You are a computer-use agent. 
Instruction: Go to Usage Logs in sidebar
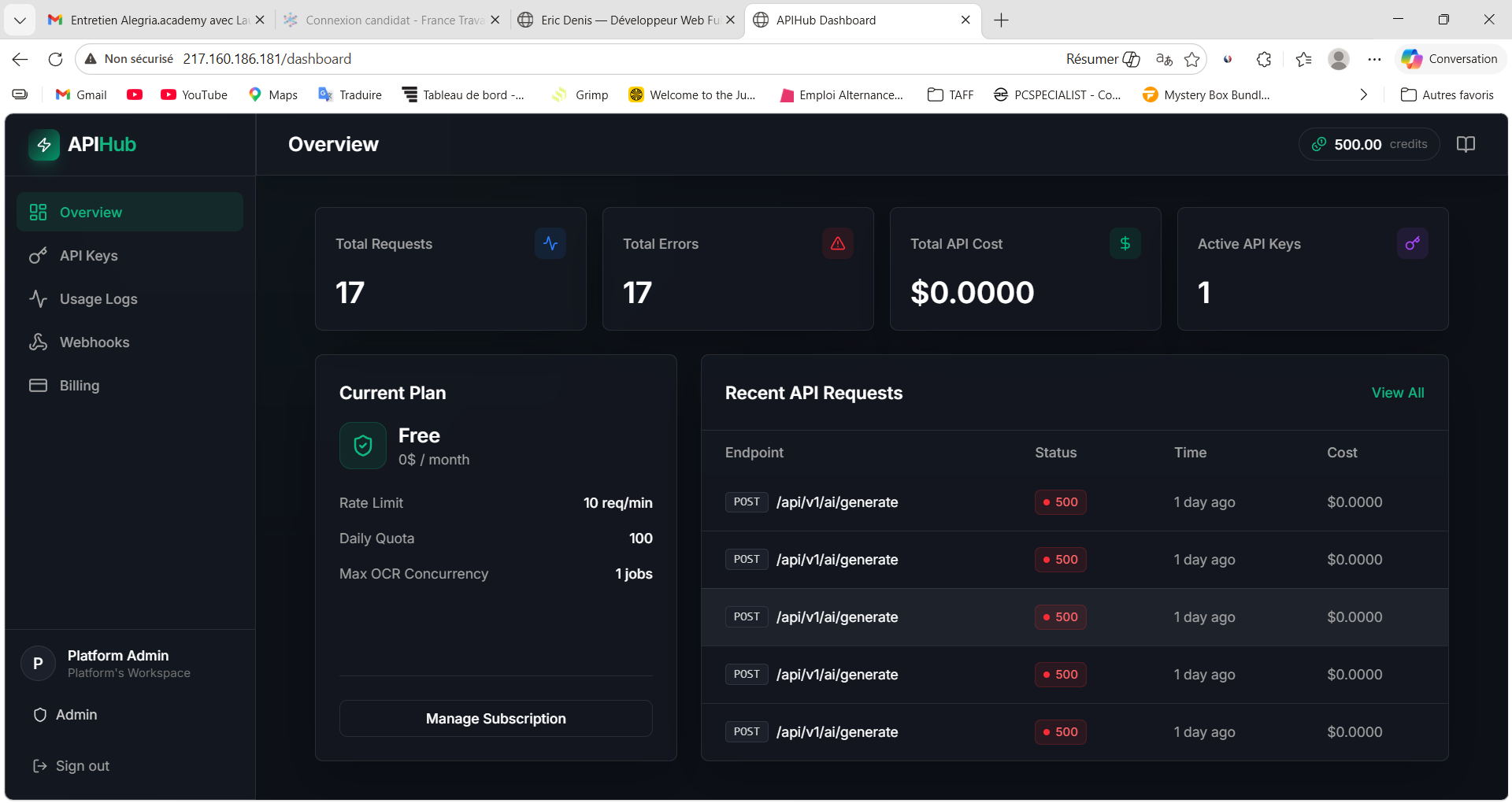tap(130, 299)
